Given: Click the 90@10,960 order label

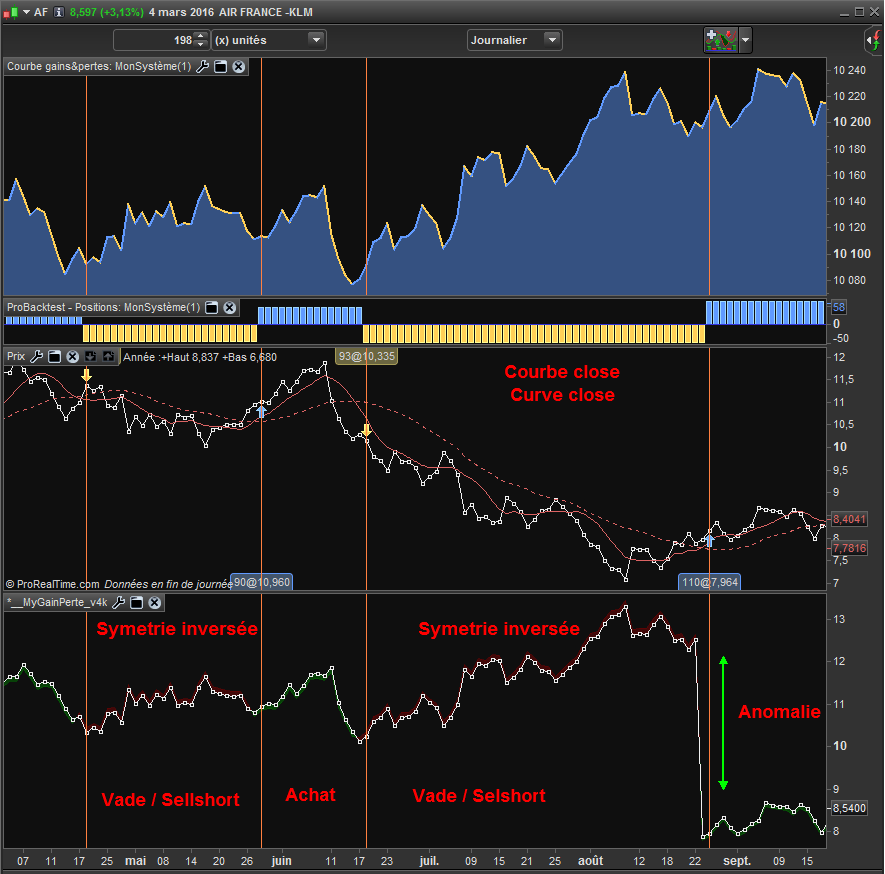Looking at the screenshot, I should click(262, 582).
